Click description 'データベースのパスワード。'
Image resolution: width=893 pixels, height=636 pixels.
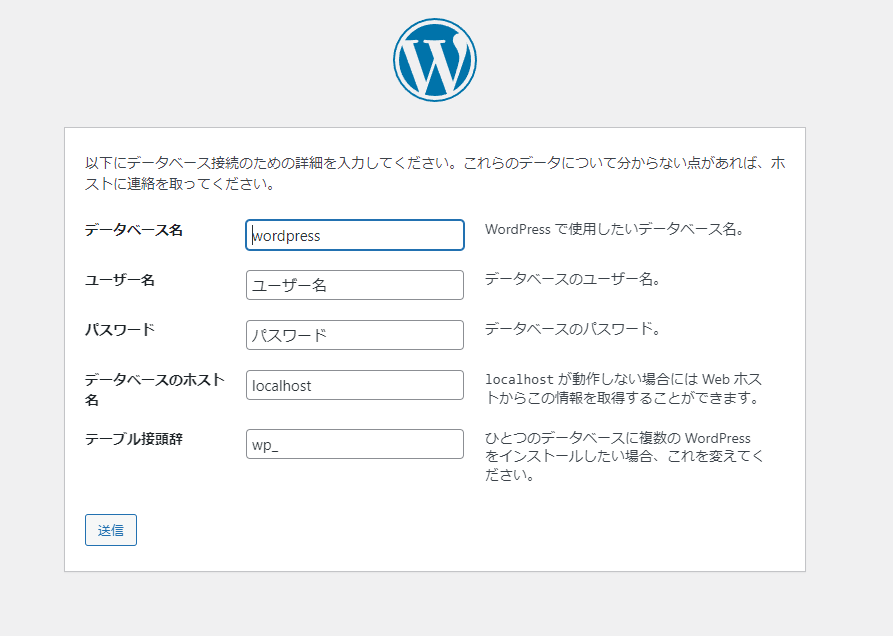(x=572, y=329)
